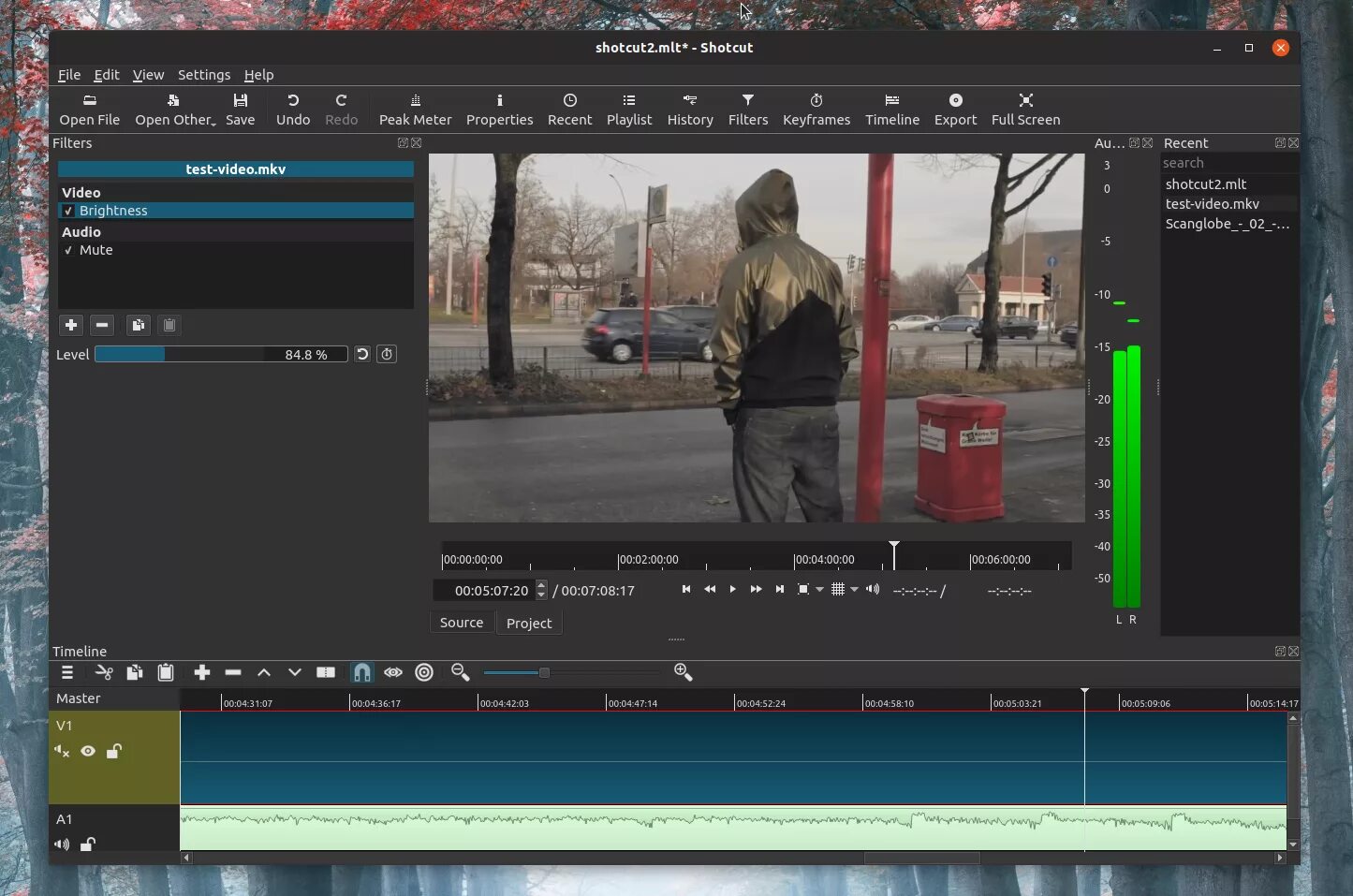Split clip at playhead in timeline
Image resolution: width=1353 pixels, height=896 pixels.
(326, 672)
